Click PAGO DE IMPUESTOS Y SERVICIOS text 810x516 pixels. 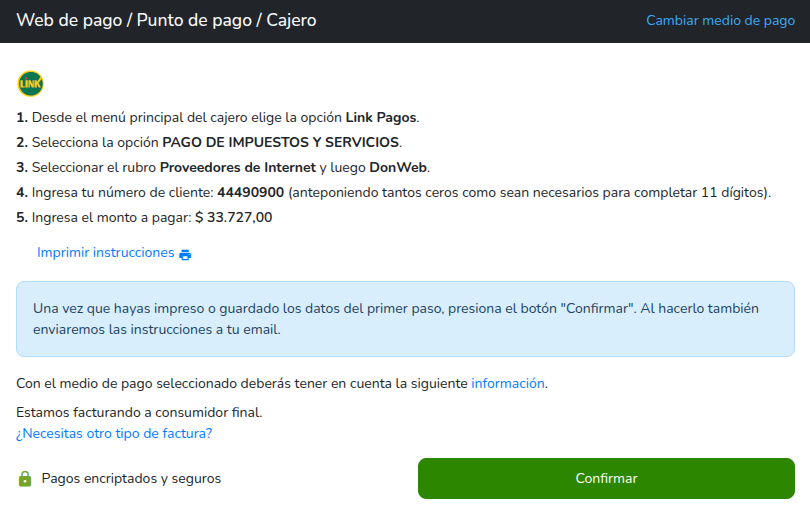click(281, 143)
